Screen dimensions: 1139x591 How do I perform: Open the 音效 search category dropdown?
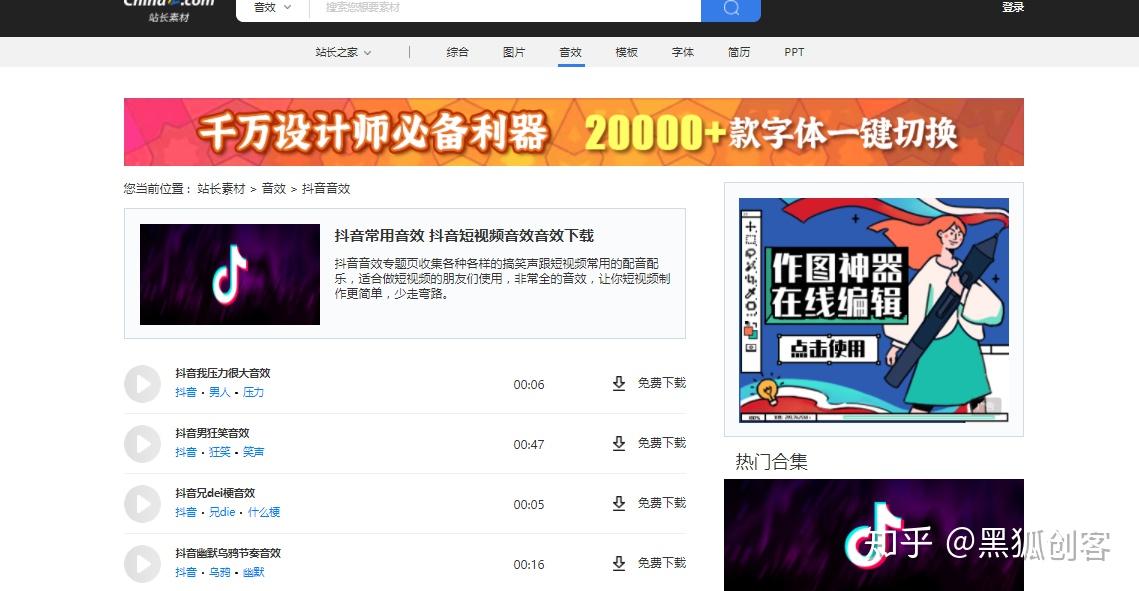(272, 7)
